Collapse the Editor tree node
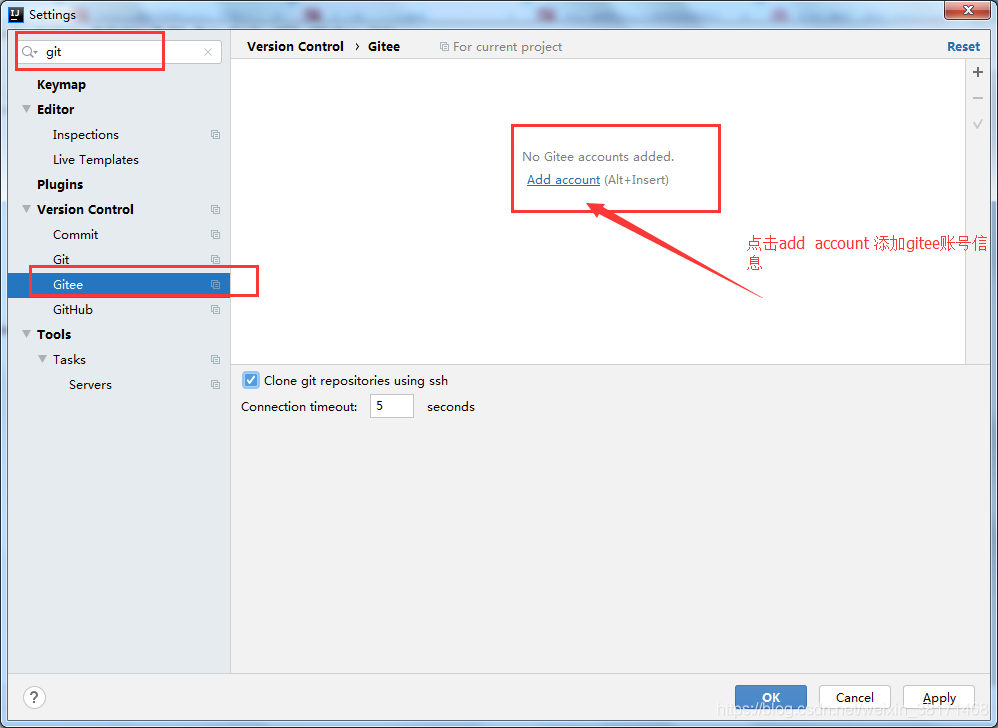 click(x=27, y=109)
